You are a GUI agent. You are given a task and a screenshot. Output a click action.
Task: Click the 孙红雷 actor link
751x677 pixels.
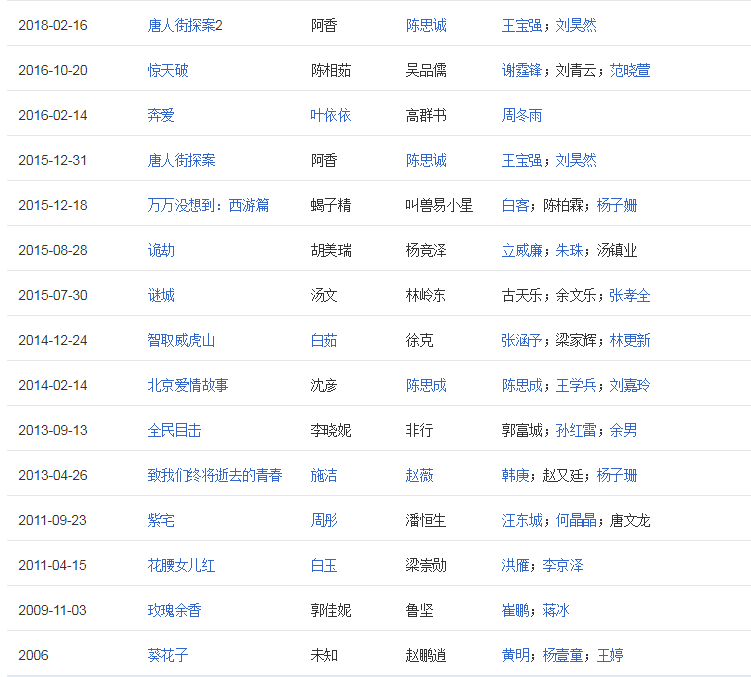576,431
